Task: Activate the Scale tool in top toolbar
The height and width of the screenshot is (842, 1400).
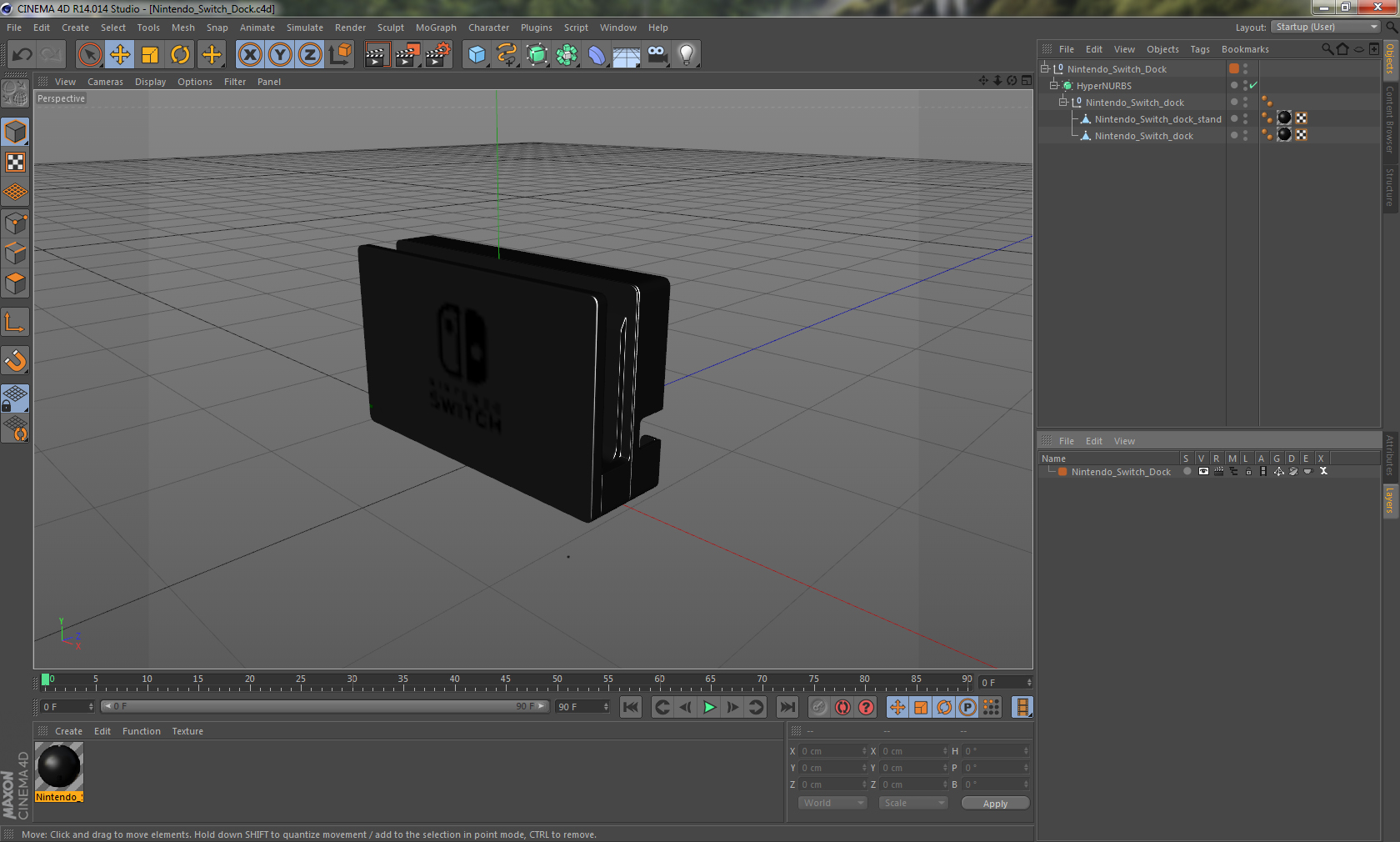Action: [x=150, y=55]
